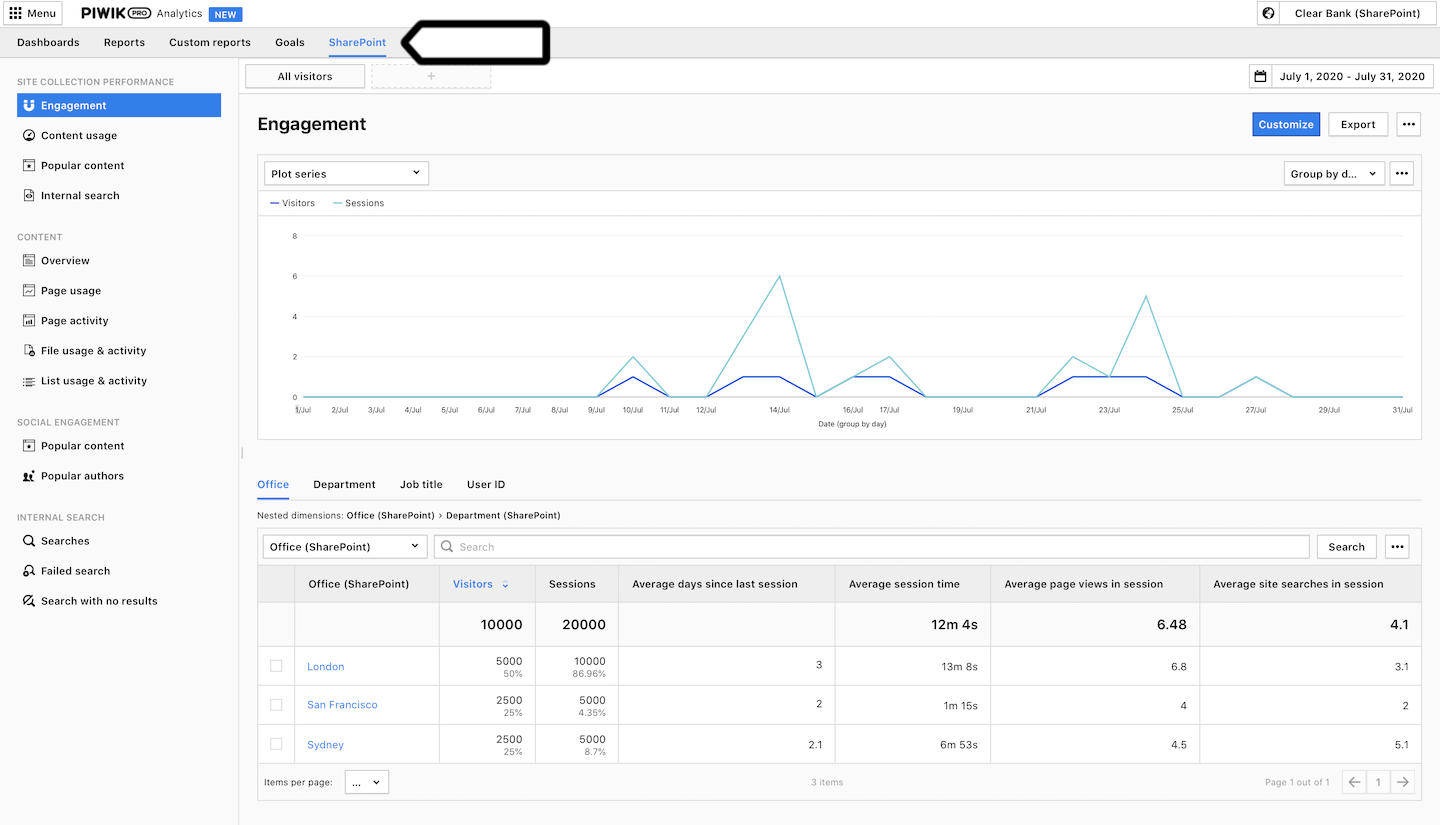Click the Popular authors icon
The height and width of the screenshot is (825, 1440).
pos(29,476)
